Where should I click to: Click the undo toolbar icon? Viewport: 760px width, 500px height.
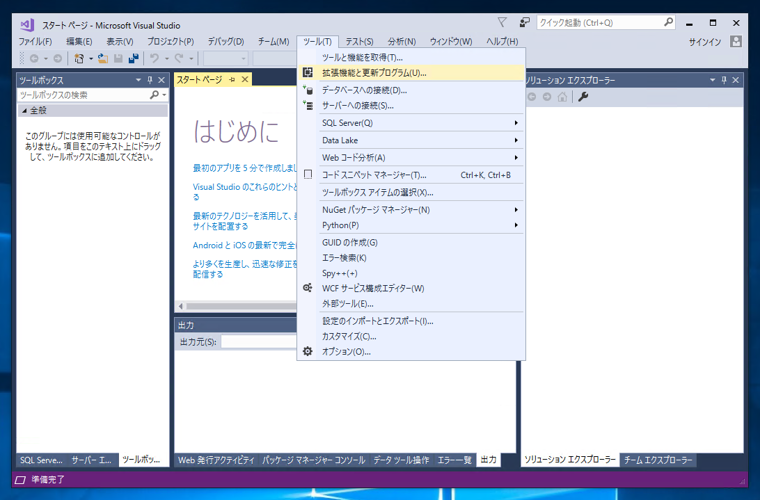click(155, 59)
